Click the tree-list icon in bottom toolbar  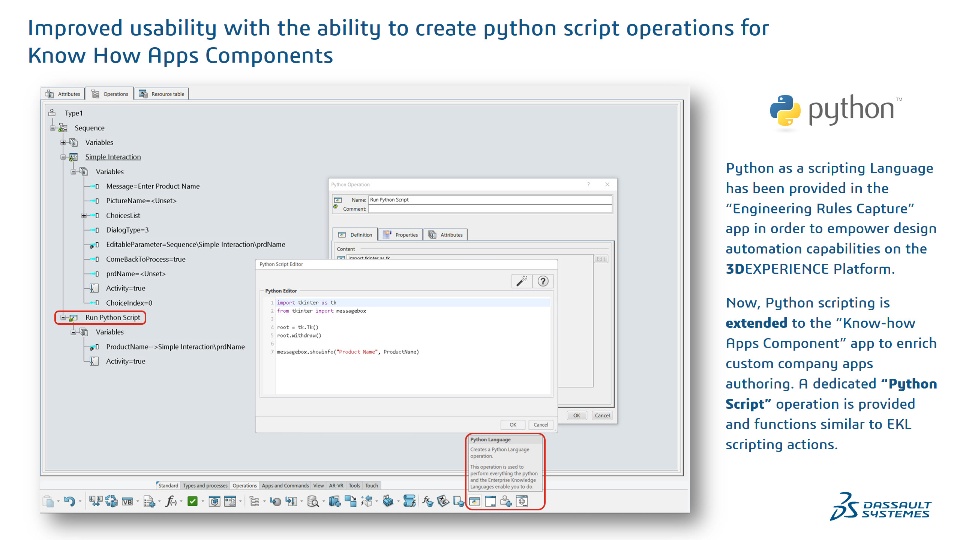click(254, 501)
